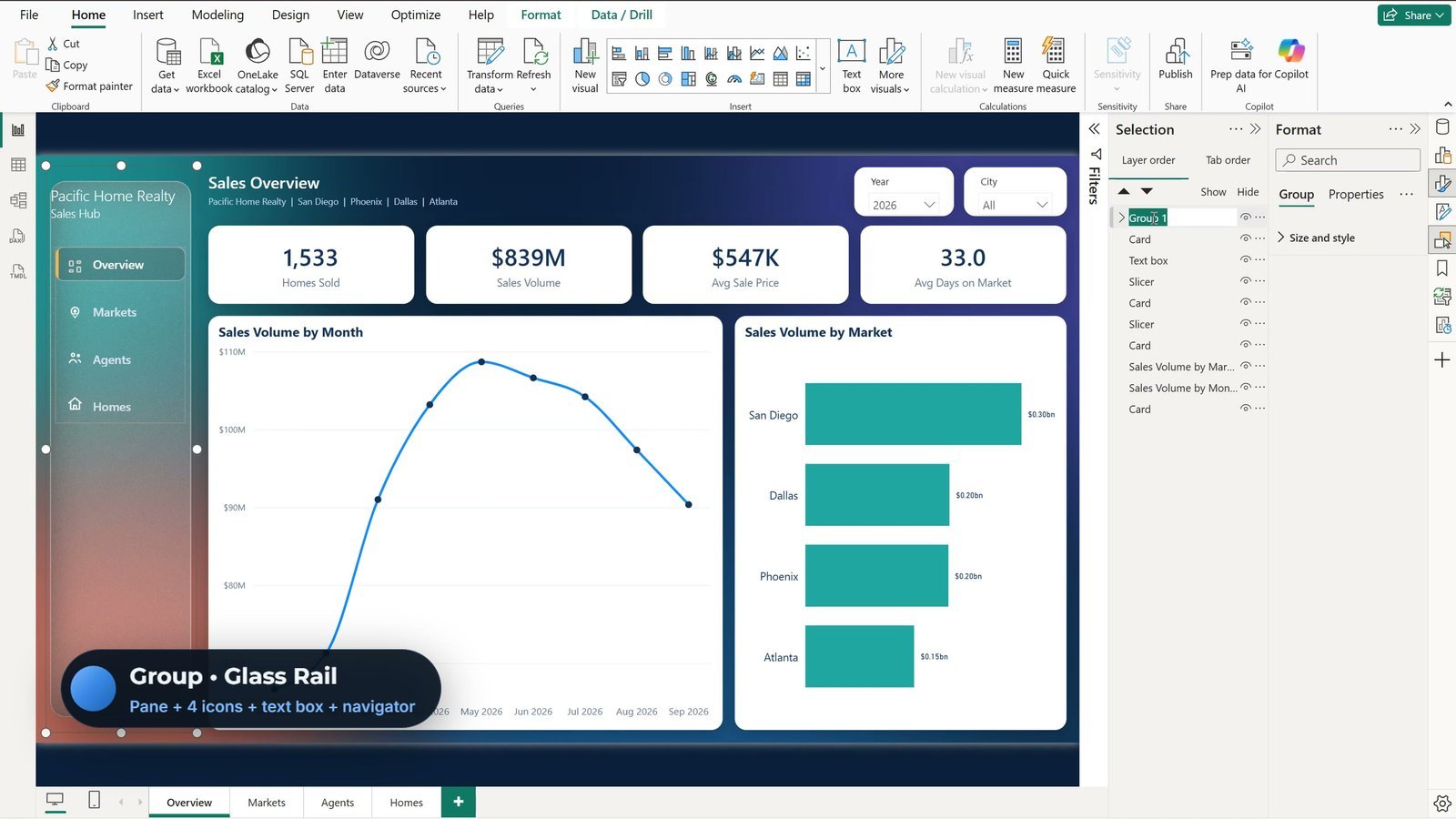Open the Bookmarks pane icon
Screen dimensions: 1456x819
1442,268
